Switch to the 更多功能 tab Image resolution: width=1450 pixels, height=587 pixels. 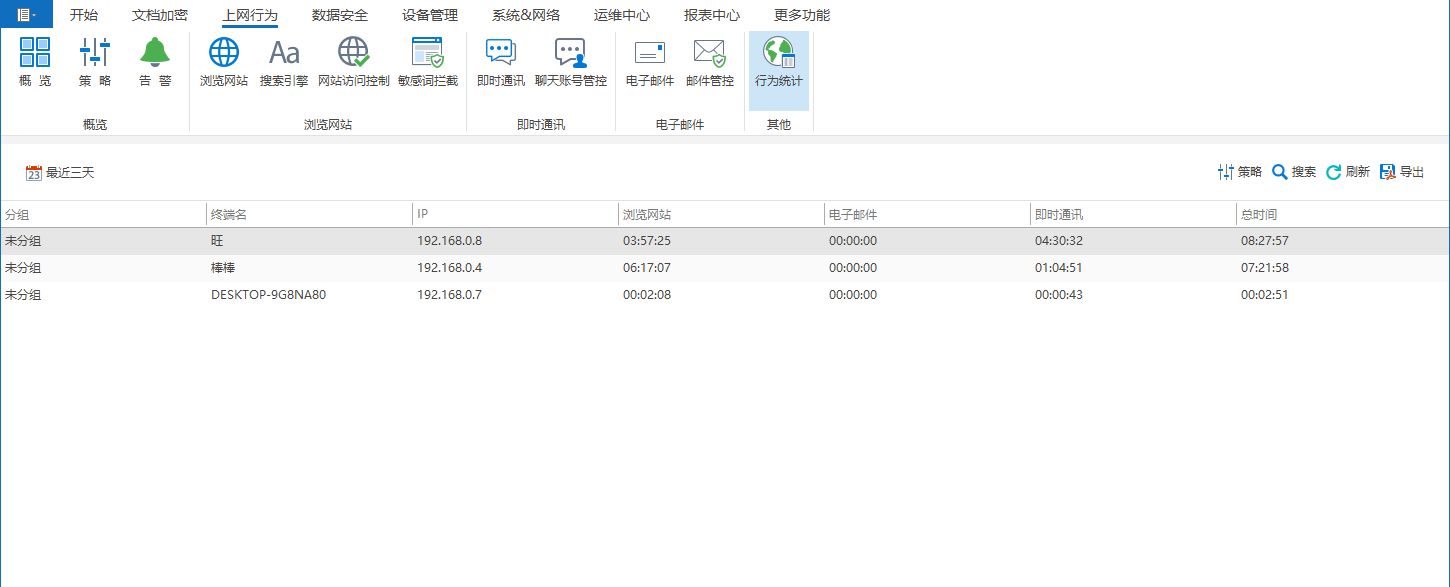(802, 15)
